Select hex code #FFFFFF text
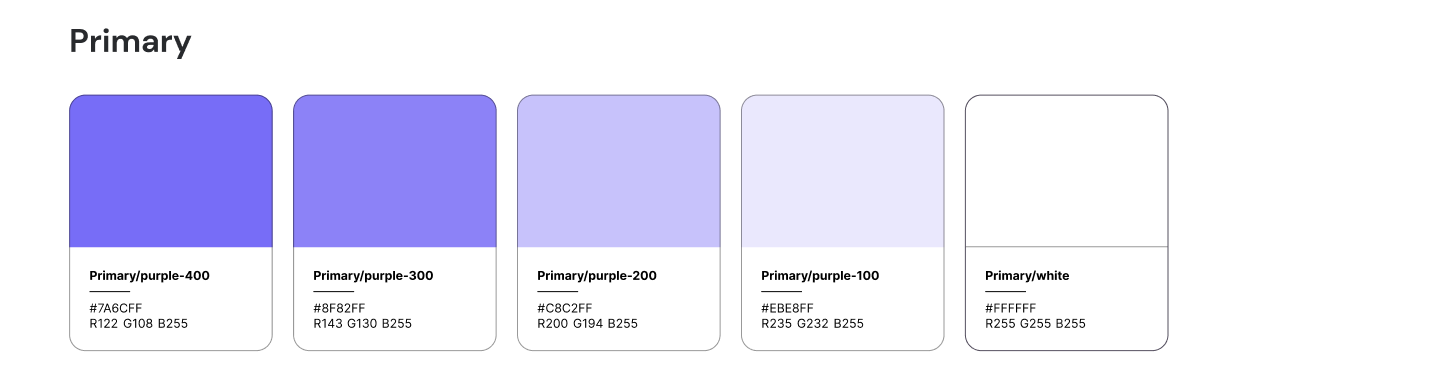This screenshot has height=384, width=1452. tap(1011, 308)
